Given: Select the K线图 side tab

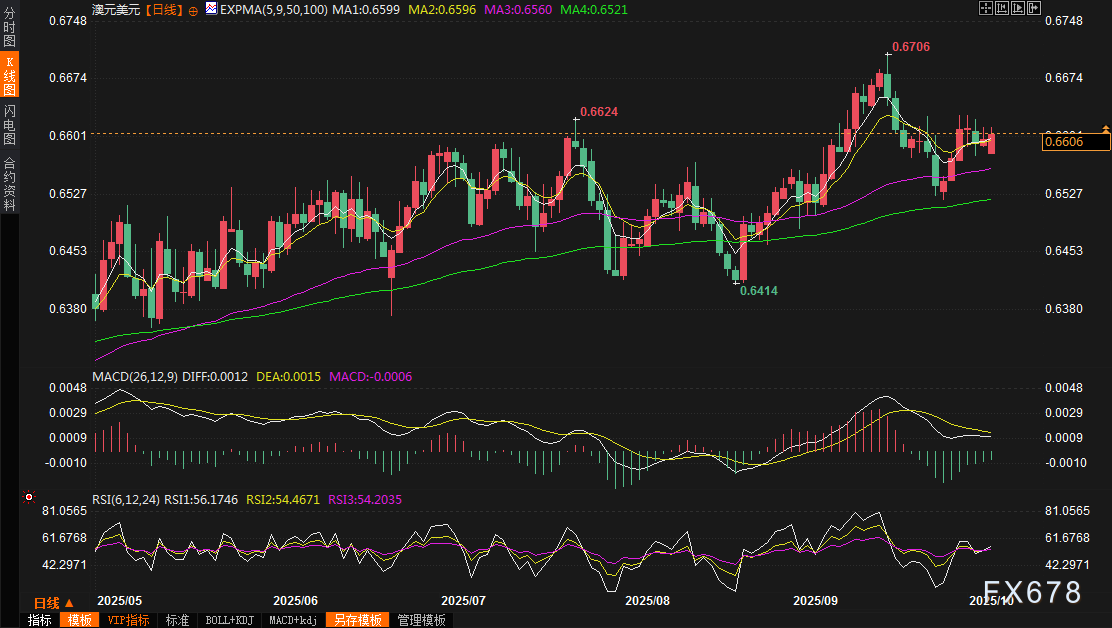Looking at the screenshot, I should [x=9, y=76].
